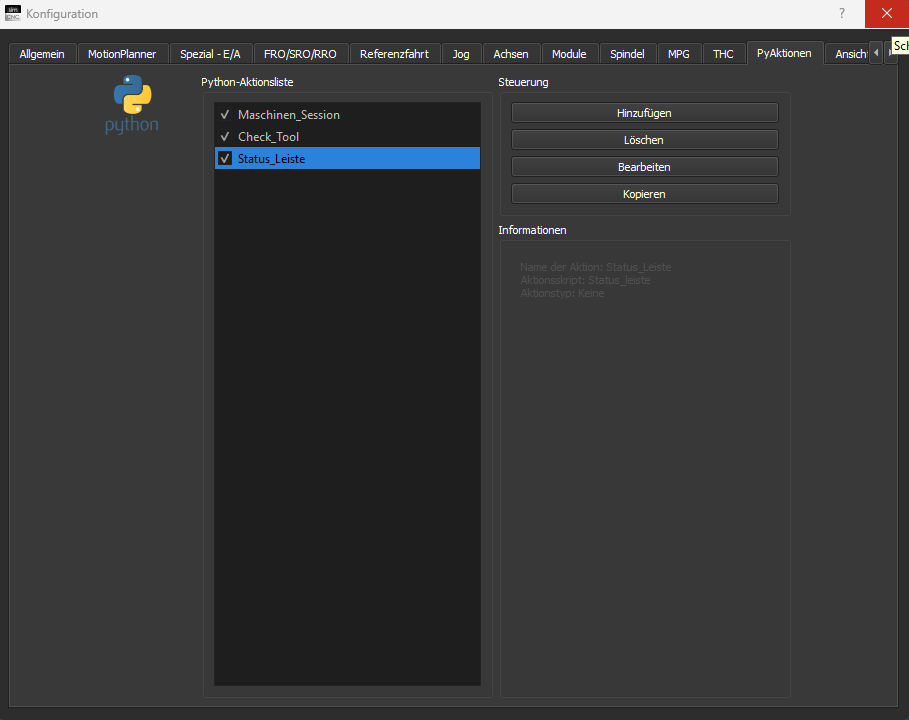Switch to the THC tab
The image size is (909, 720).
(723, 54)
